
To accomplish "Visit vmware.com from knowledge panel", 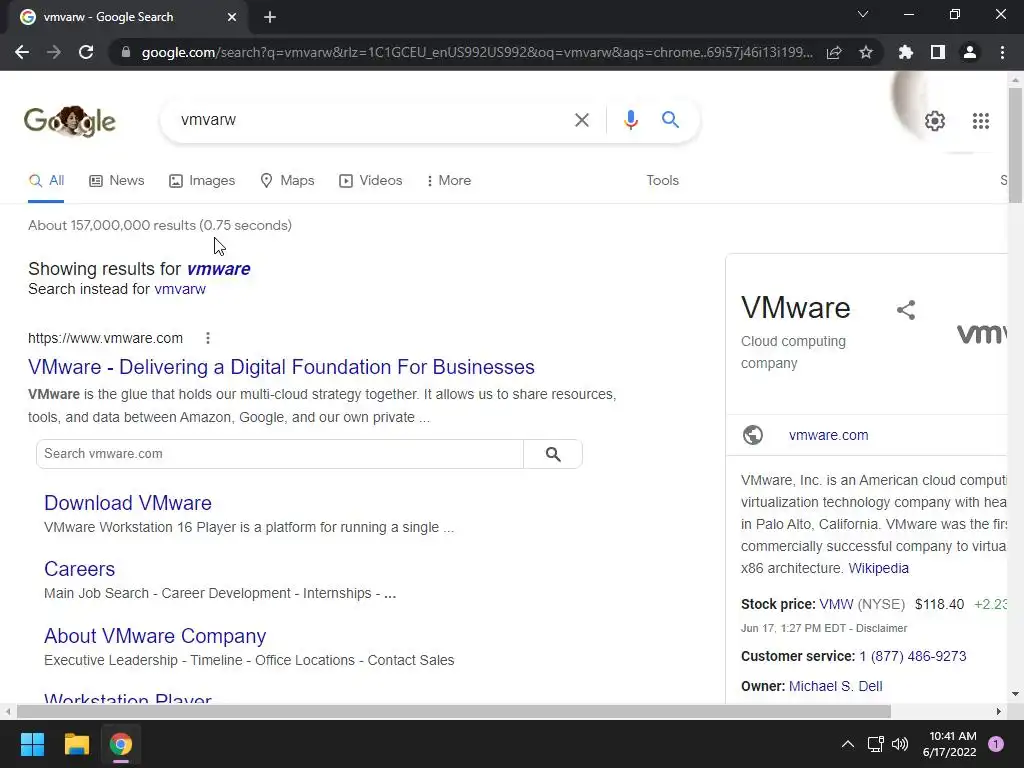I will pos(829,436).
